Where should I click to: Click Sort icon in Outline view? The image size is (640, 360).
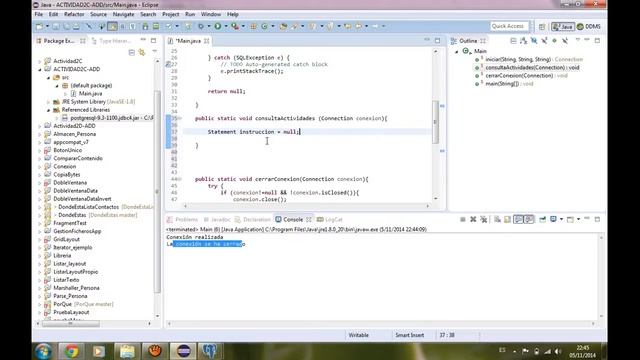(524, 40)
